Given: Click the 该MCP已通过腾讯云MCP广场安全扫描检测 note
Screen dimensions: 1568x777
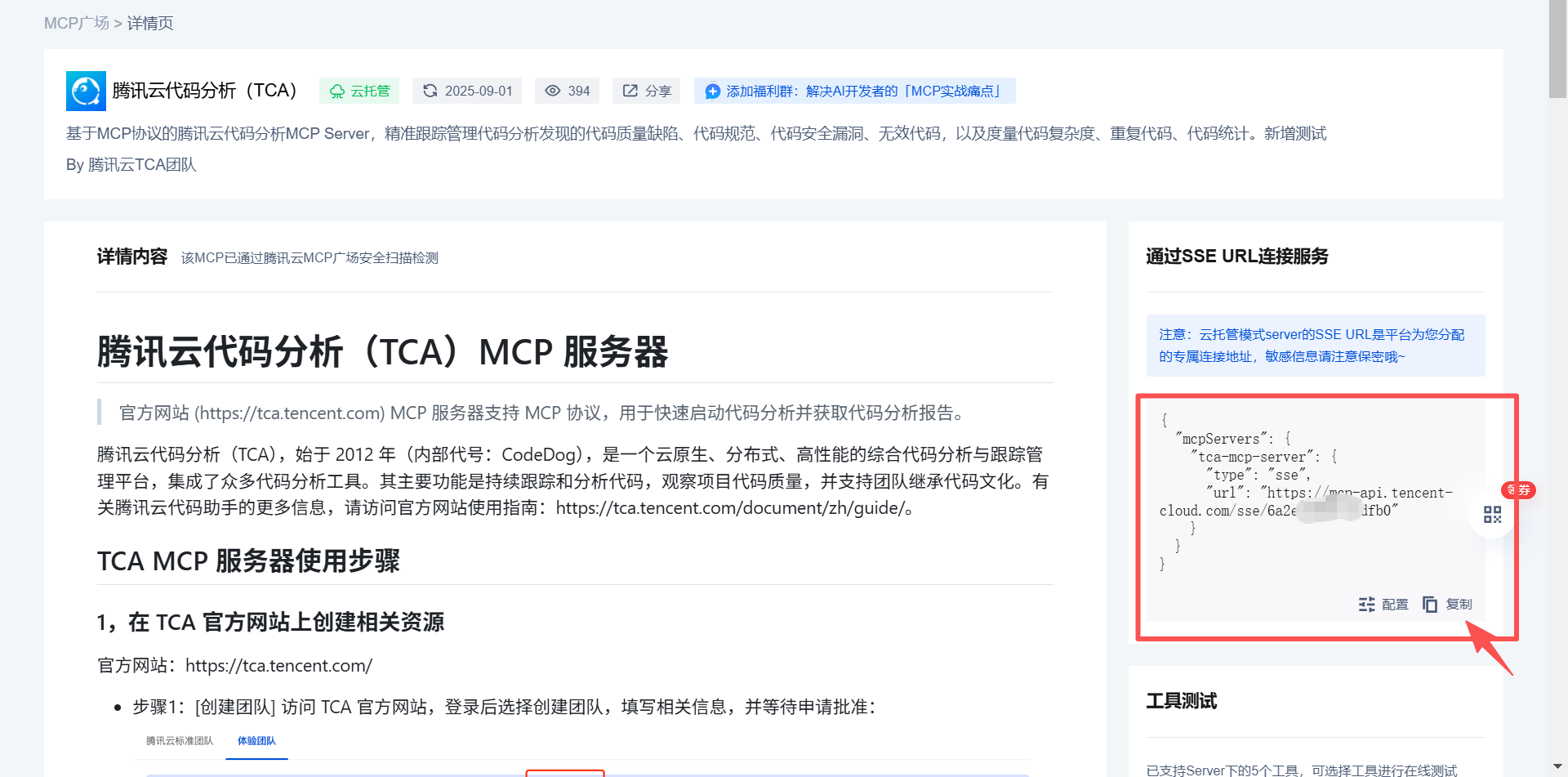Looking at the screenshot, I should tap(310, 257).
